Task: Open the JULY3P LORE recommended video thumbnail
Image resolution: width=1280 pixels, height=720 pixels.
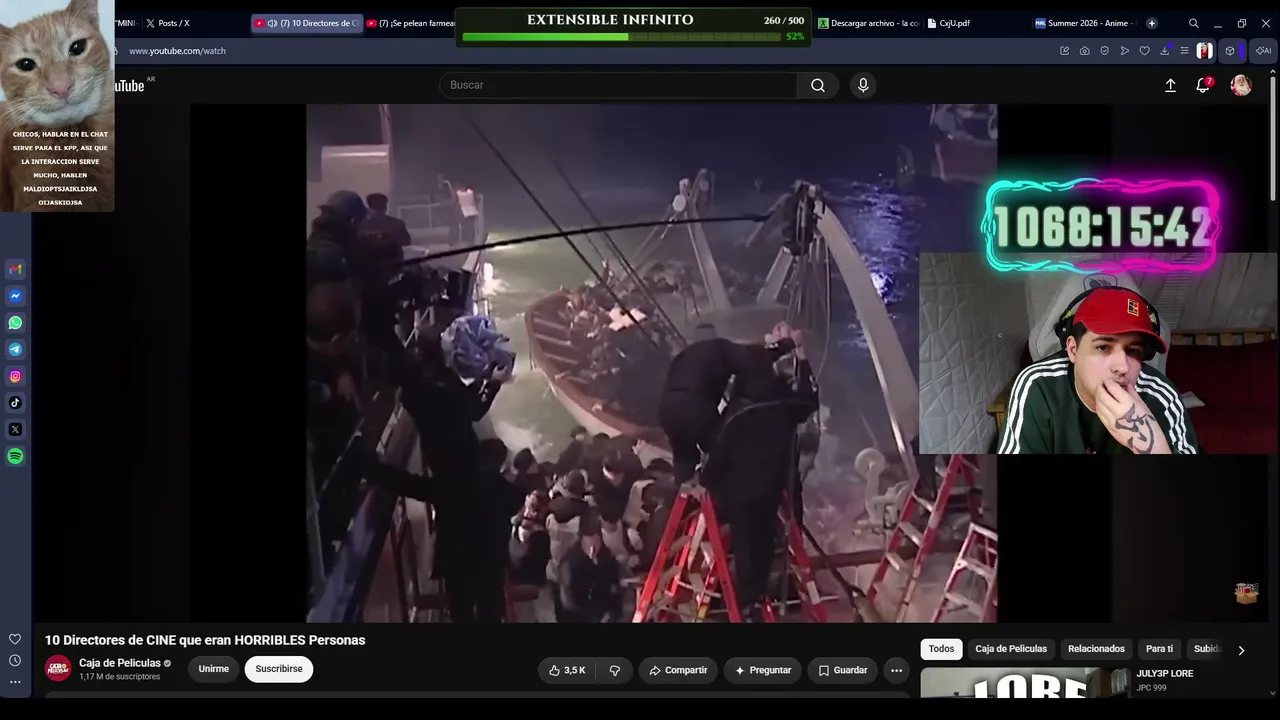Action: point(1025,683)
